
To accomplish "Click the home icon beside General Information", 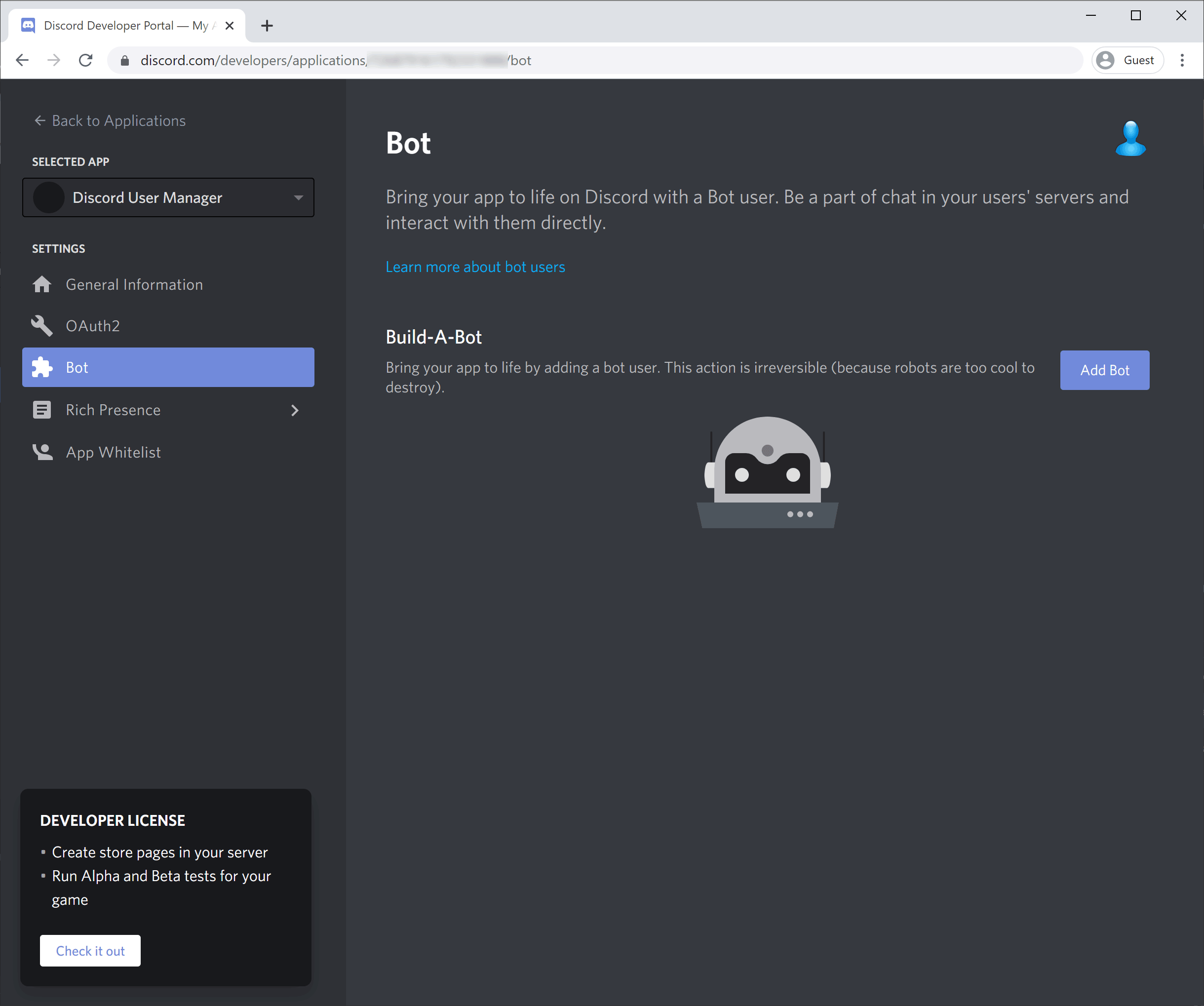I will click(x=42, y=284).
